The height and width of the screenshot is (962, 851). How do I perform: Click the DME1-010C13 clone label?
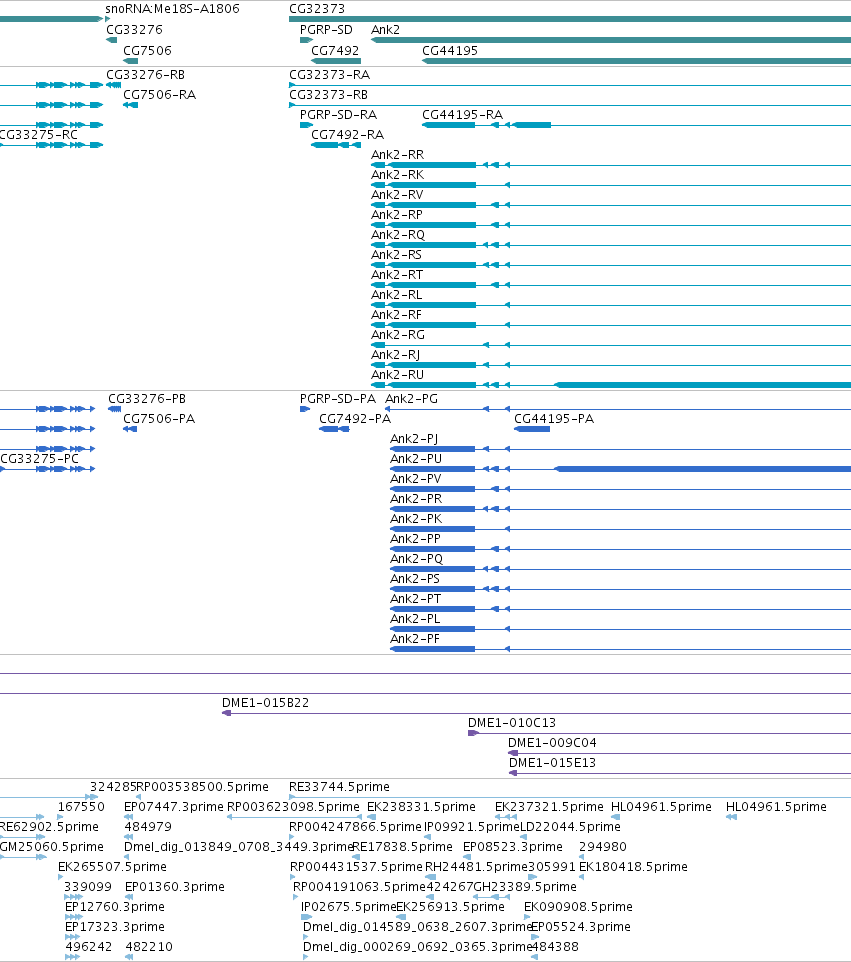point(512,723)
